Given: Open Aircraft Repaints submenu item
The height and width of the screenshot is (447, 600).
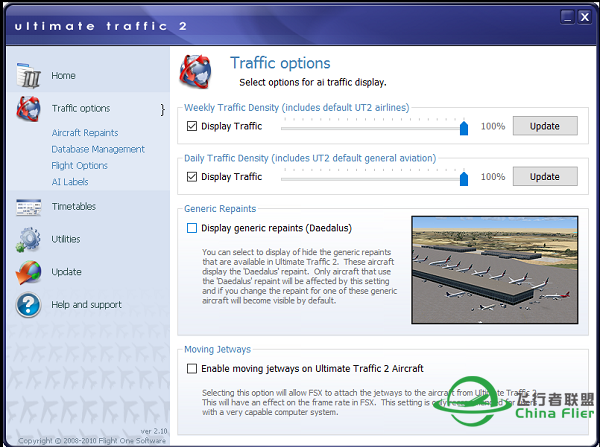Looking at the screenshot, I should point(85,133).
